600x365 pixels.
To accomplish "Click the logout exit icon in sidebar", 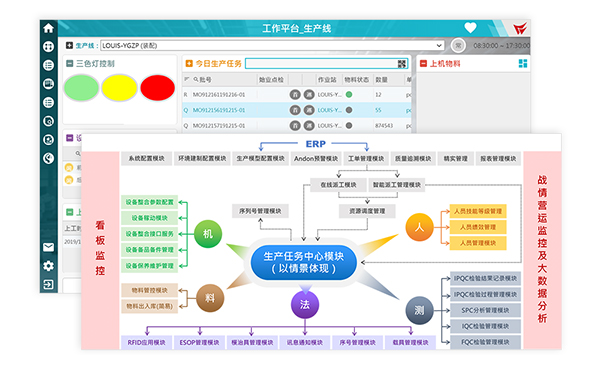I will (49, 284).
